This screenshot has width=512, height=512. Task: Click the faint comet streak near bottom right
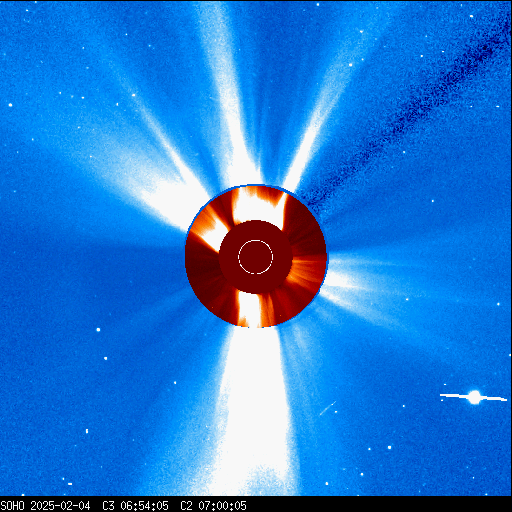tap(327, 409)
